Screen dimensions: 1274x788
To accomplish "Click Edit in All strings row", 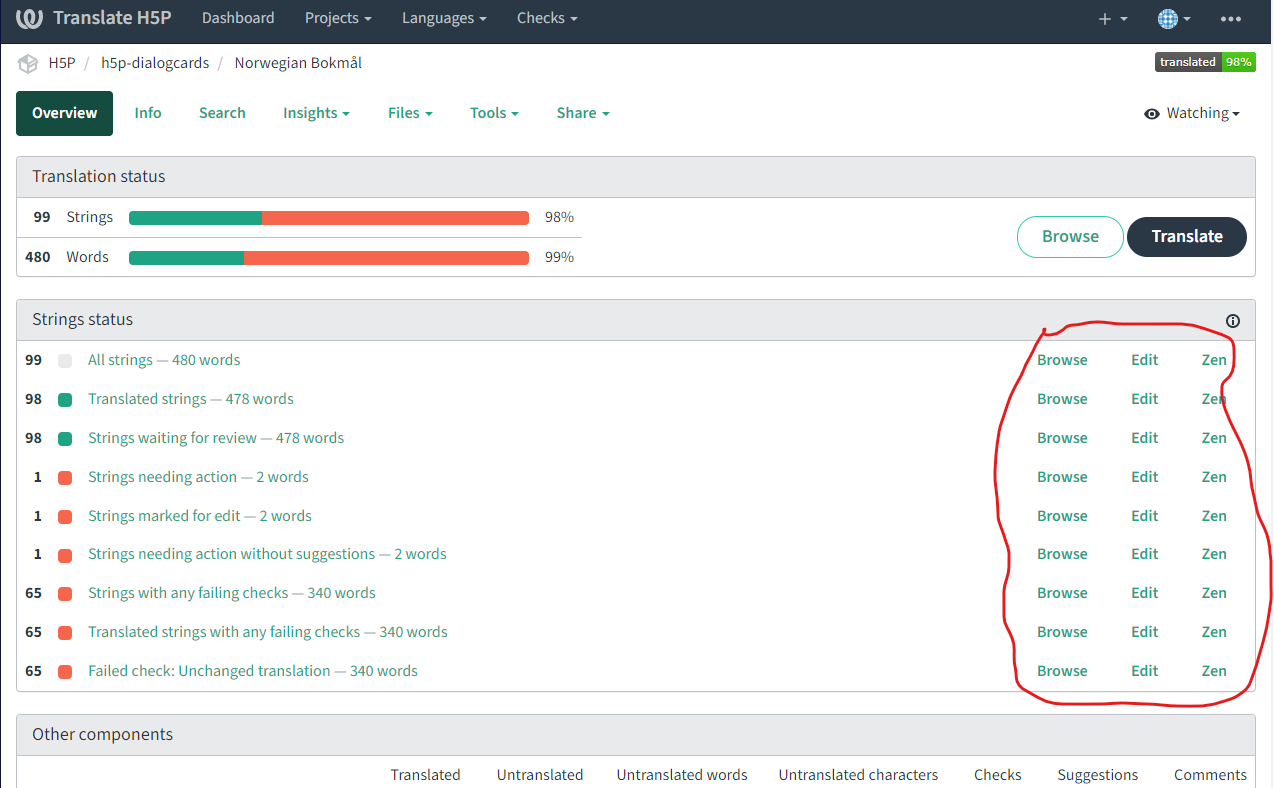I will click(1145, 360).
